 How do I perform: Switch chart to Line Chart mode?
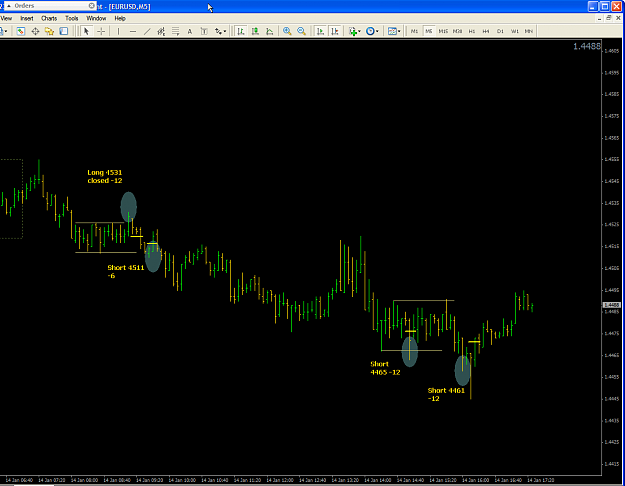pyautogui.click(x=270, y=31)
